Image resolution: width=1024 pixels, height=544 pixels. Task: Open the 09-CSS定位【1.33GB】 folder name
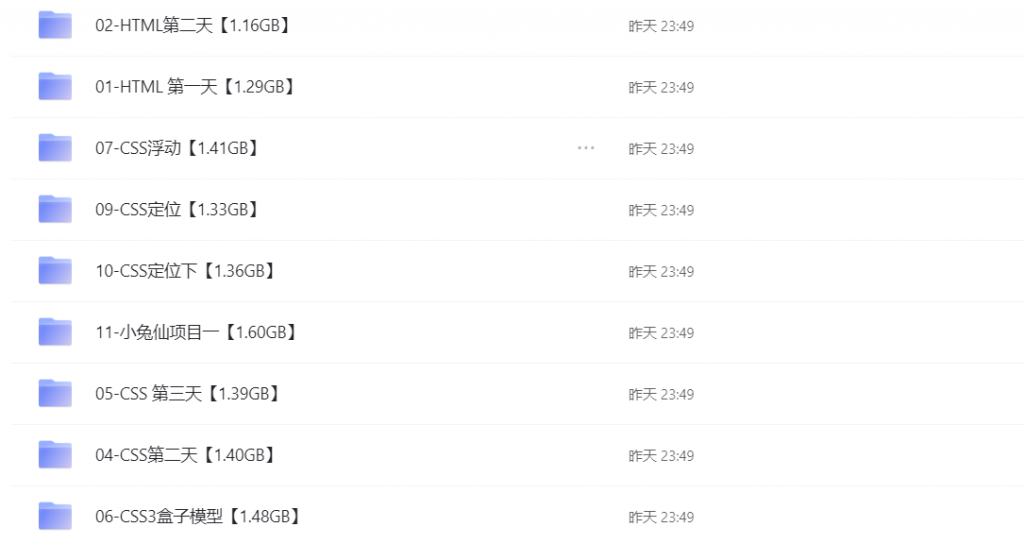point(178,210)
